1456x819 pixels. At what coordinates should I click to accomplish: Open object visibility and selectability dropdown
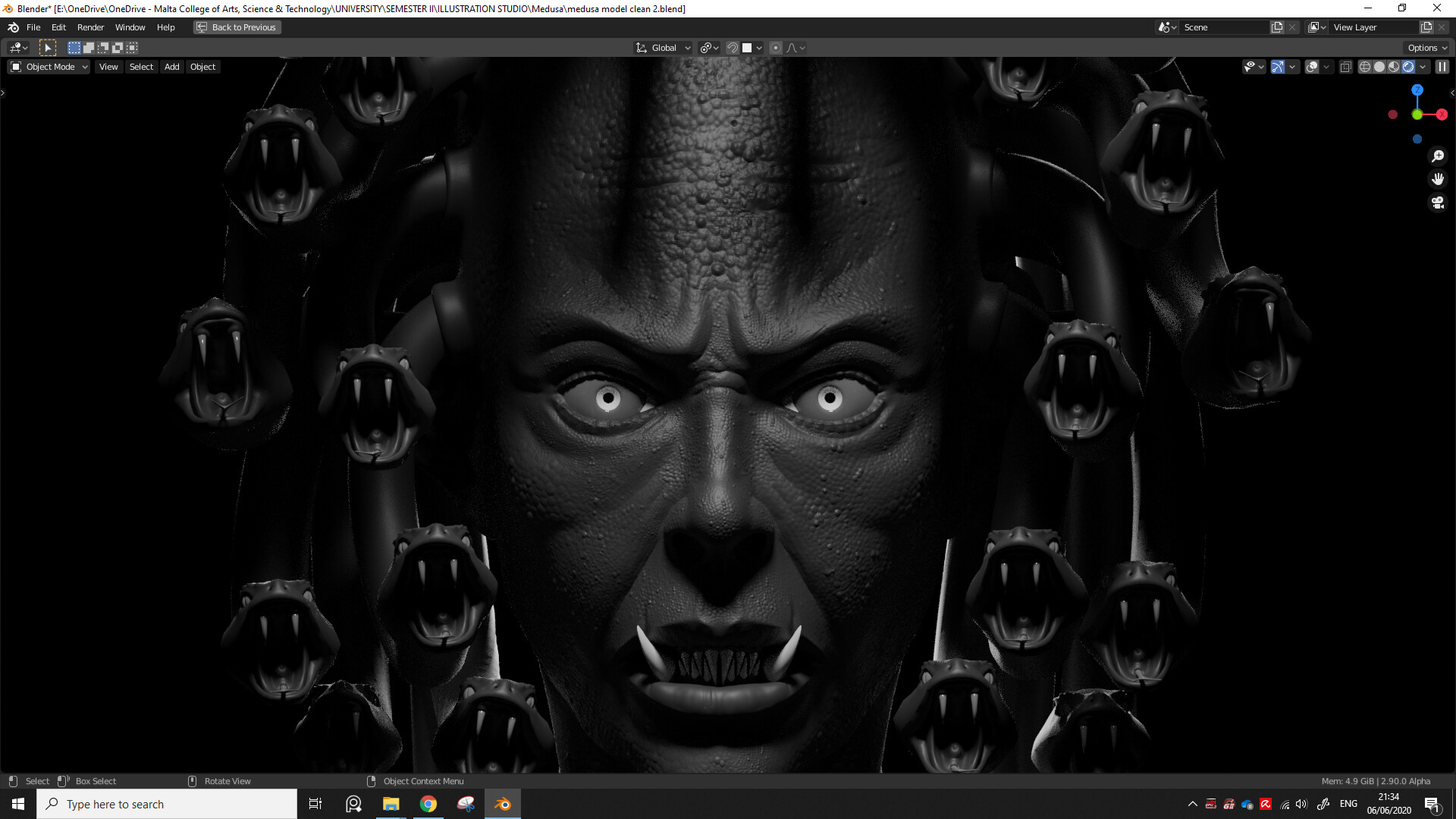pyautogui.click(x=1253, y=67)
